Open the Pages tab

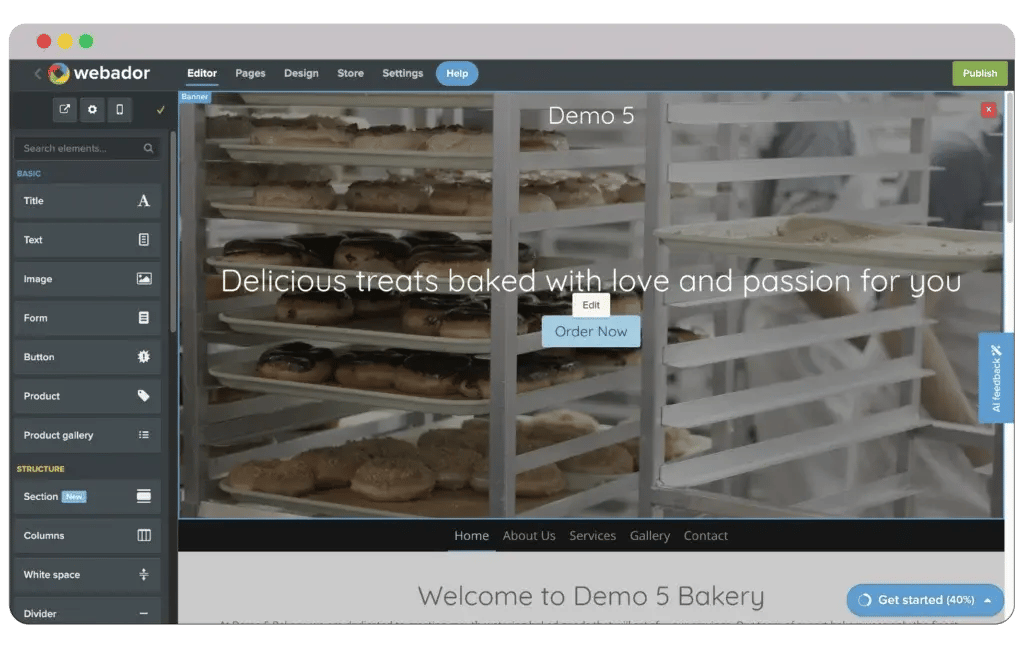(250, 73)
